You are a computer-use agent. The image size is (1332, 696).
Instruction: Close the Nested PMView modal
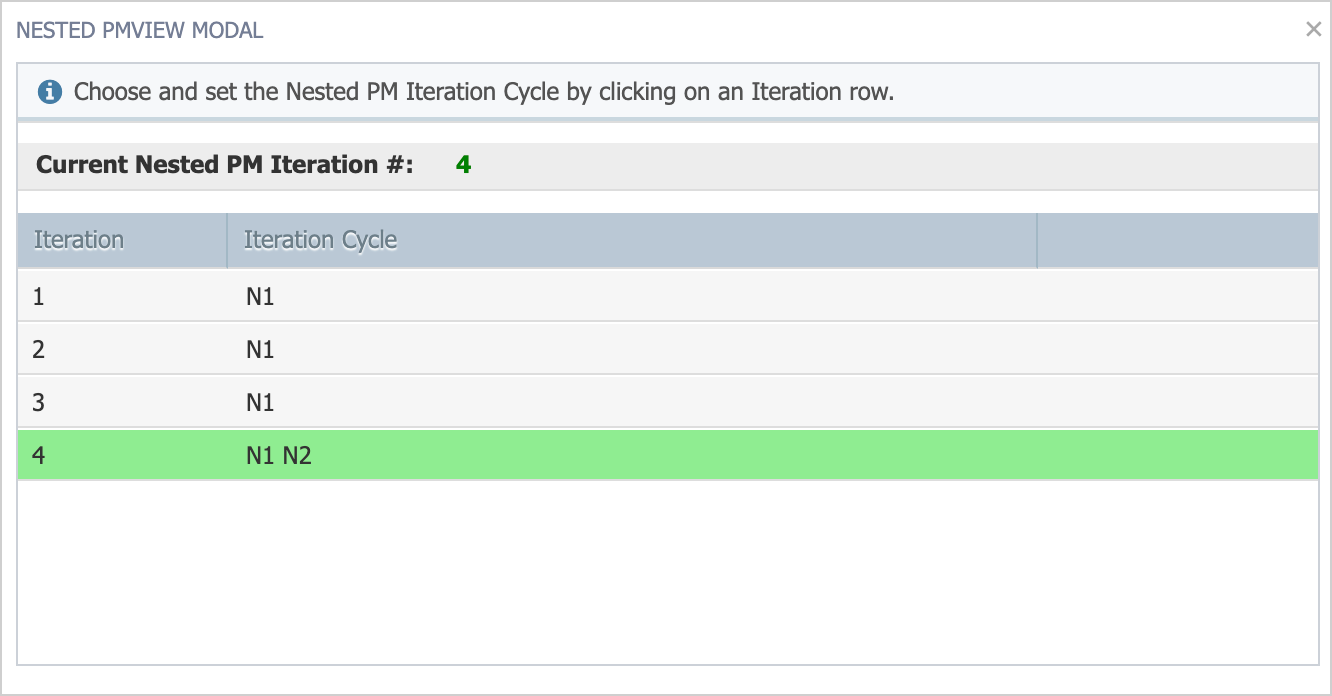1313,30
